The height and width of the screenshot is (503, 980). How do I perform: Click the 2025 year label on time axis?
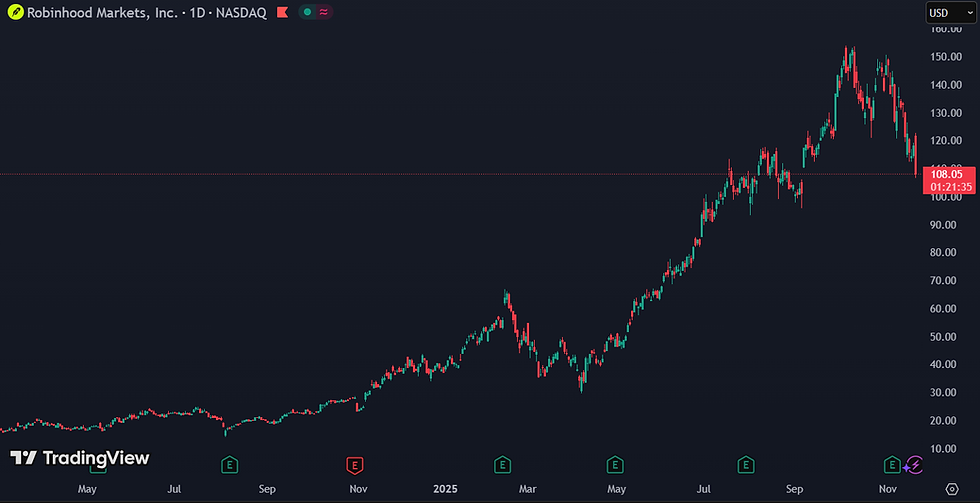click(x=446, y=489)
